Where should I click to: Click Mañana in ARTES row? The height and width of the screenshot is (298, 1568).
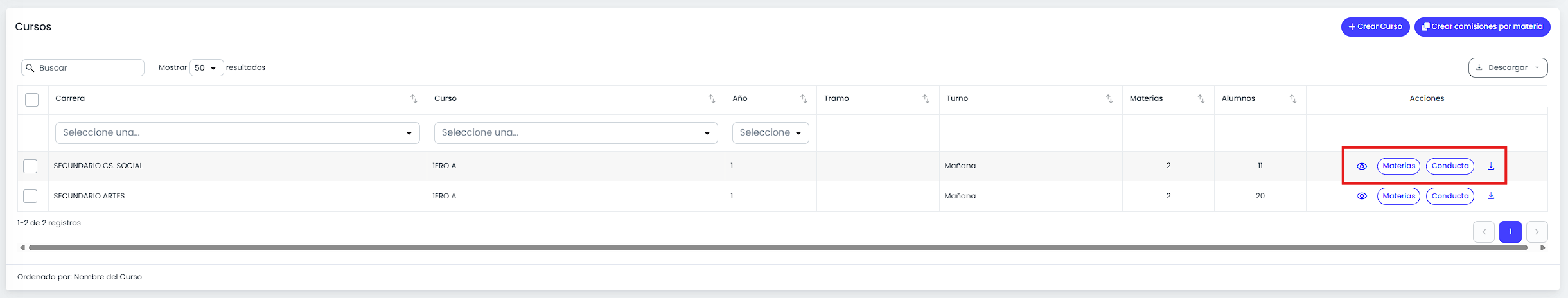click(x=960, y=196)
